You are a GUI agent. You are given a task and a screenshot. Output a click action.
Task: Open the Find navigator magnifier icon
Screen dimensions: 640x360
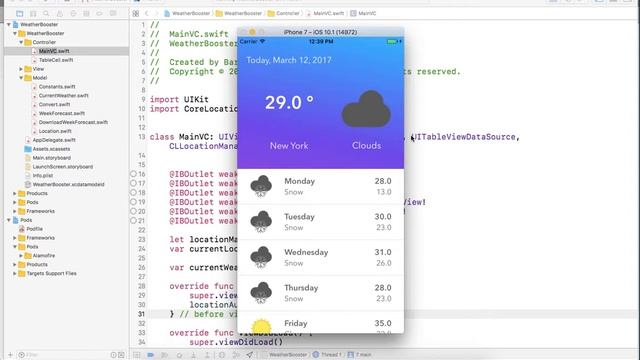[x=46, y=13]
